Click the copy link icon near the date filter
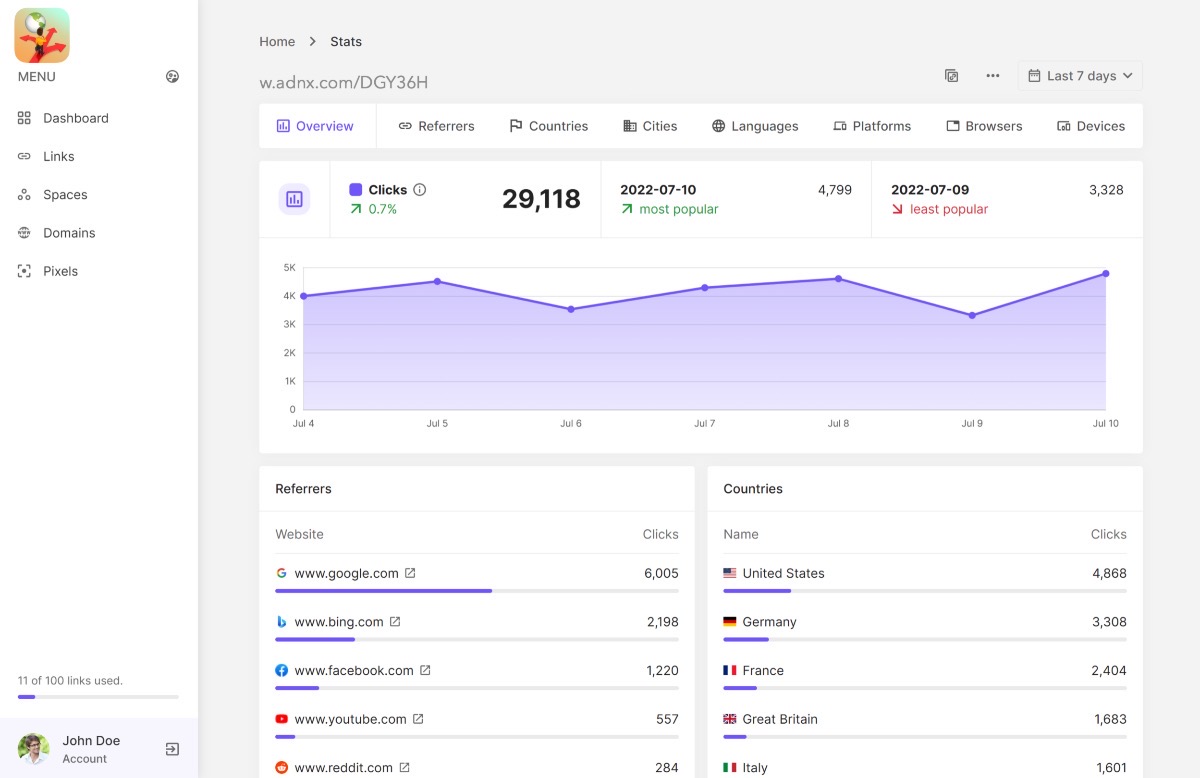Image resolution: width=1200 pixels, height=778 pixels. (x=952, y=76)
